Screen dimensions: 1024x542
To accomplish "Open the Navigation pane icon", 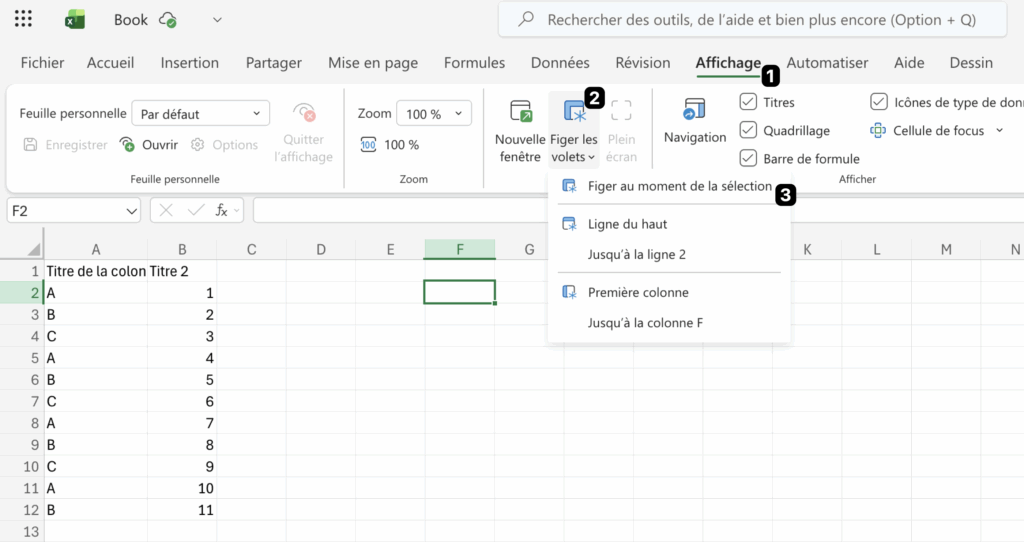I will [694, 110].
